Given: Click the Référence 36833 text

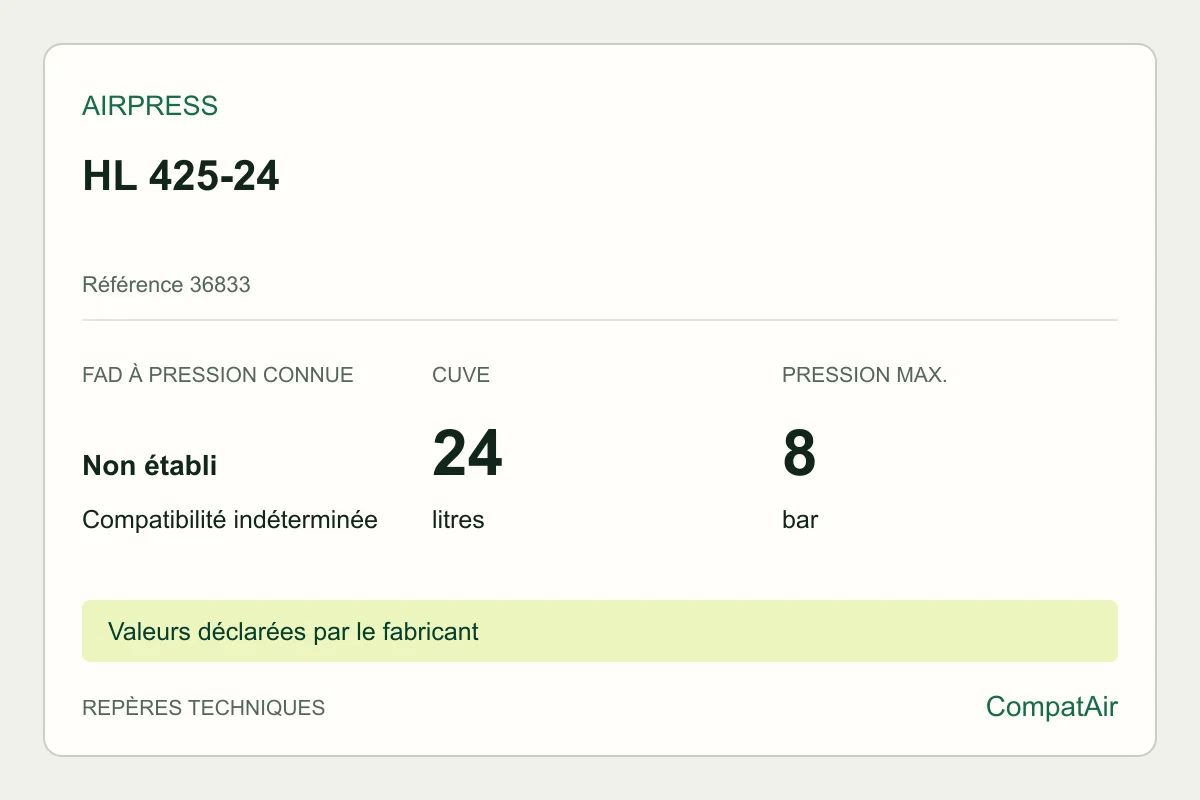Looking at the screenshot, I should [x=166, y=285].
